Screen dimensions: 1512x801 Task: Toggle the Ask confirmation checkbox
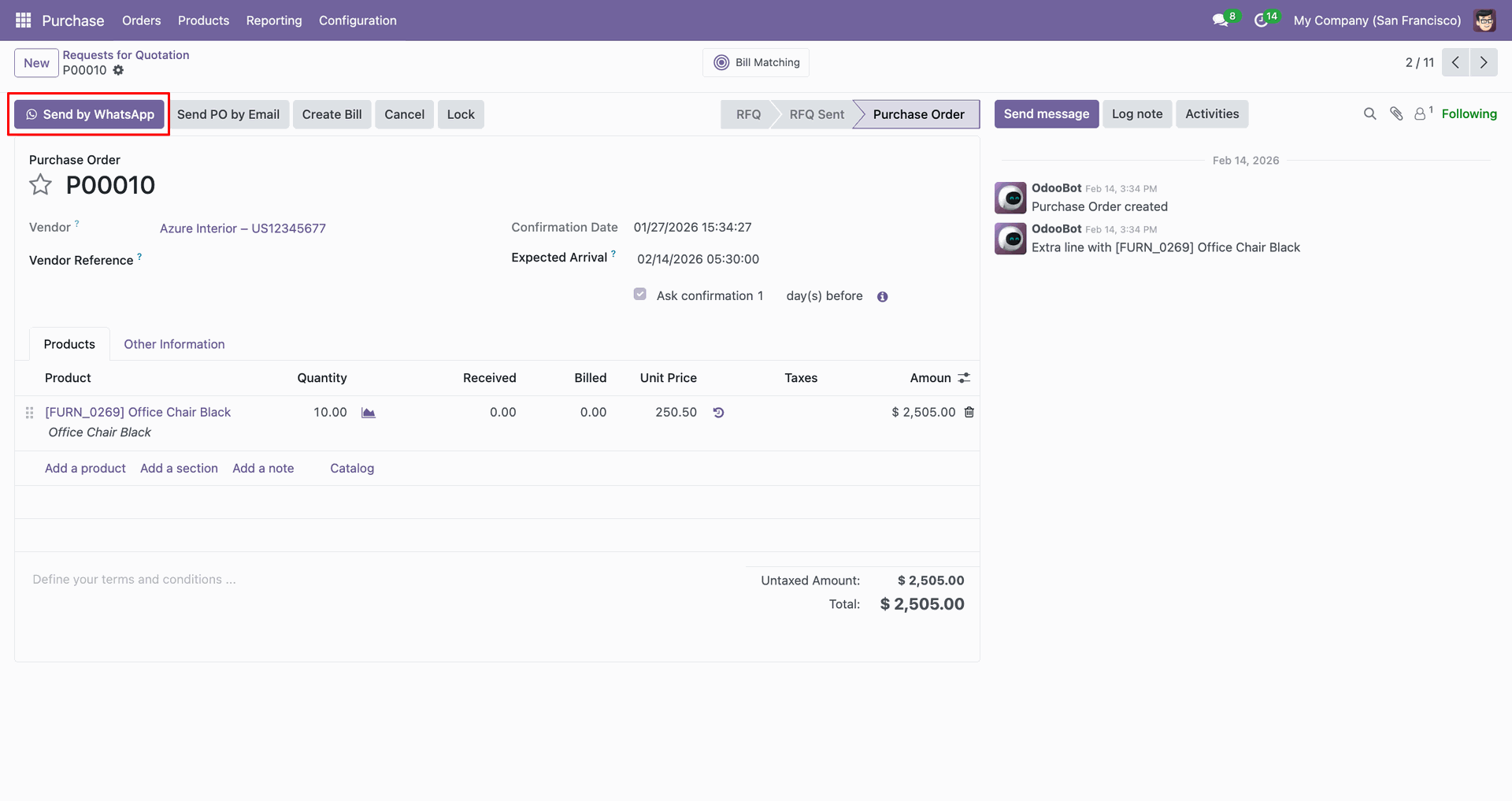[640, 295]
